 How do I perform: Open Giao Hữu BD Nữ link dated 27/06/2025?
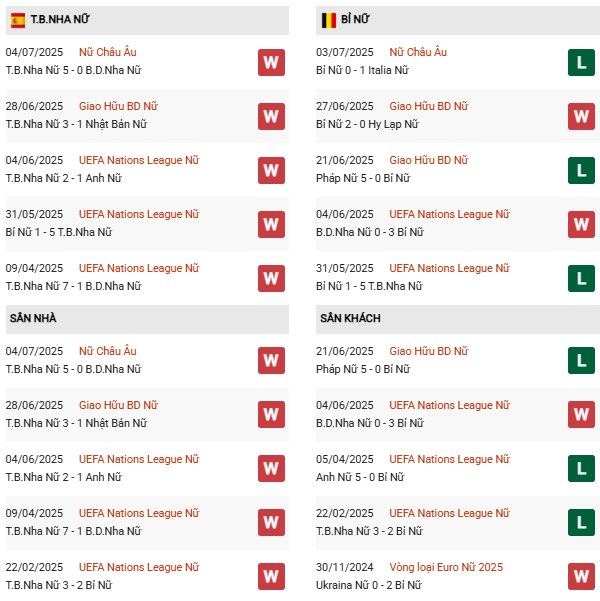428,106
